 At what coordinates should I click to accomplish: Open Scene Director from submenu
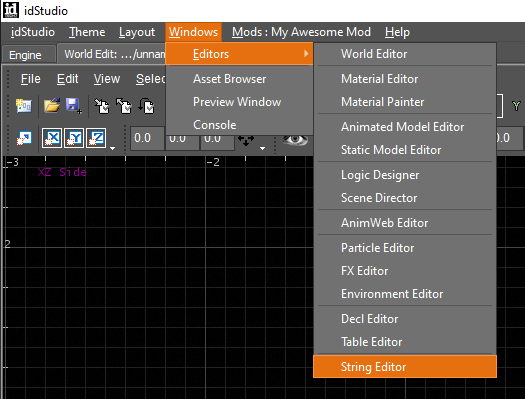tap(405, 198)
